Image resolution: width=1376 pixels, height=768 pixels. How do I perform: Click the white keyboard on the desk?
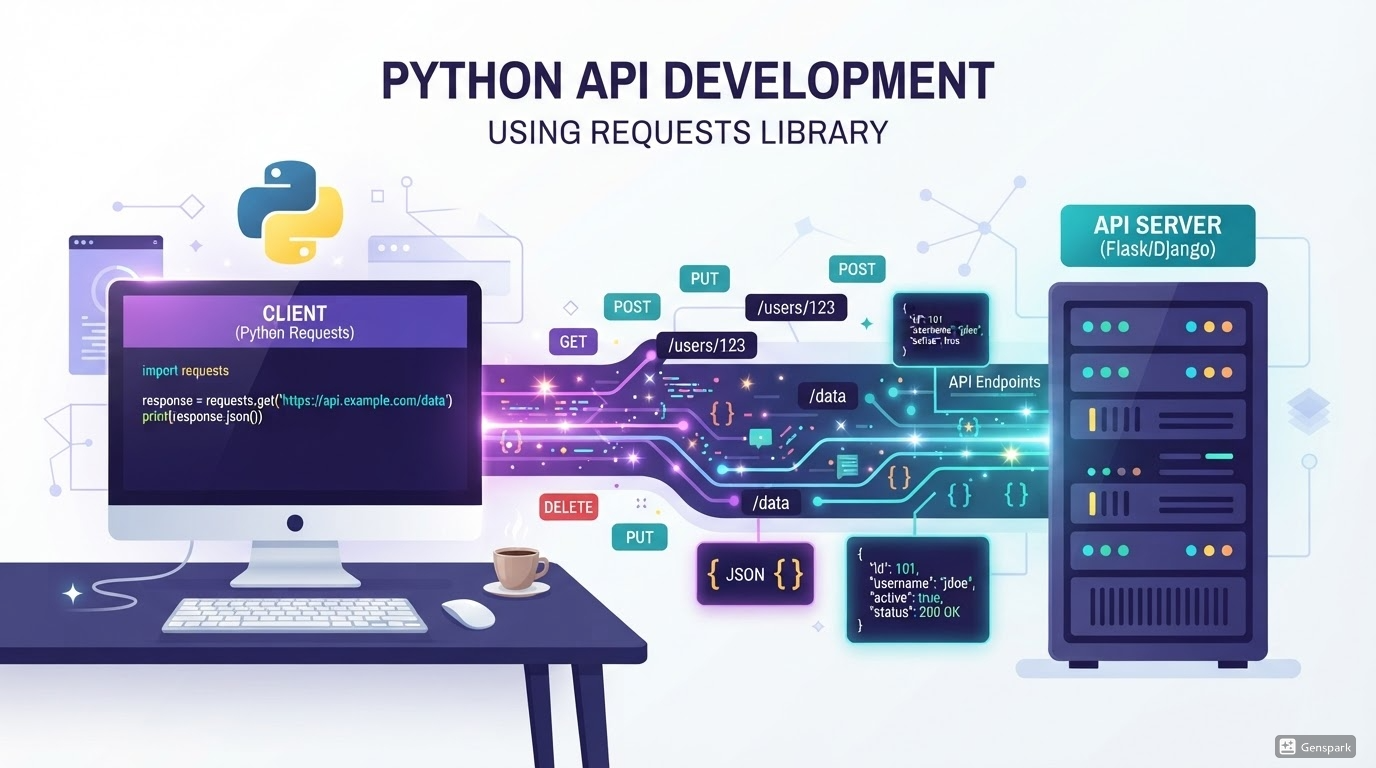coord(295,614)
